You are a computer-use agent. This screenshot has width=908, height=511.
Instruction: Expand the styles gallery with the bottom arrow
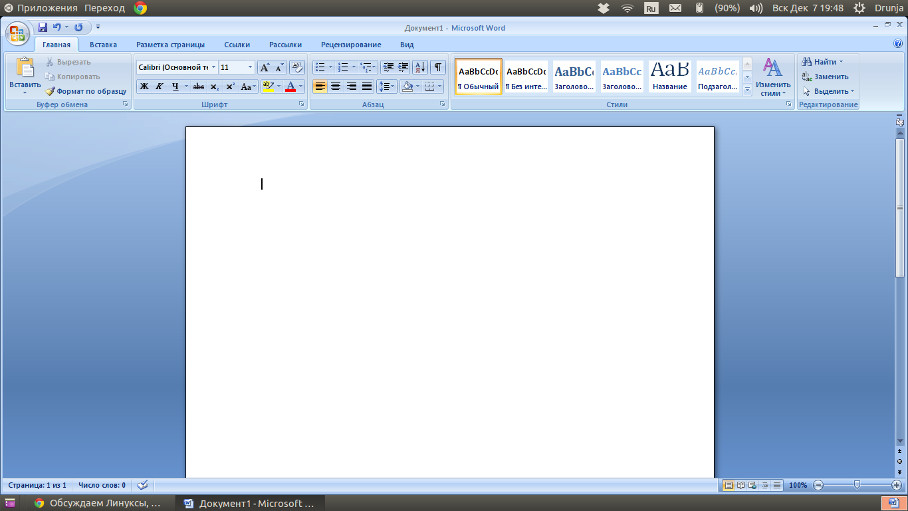pos(747,90)
